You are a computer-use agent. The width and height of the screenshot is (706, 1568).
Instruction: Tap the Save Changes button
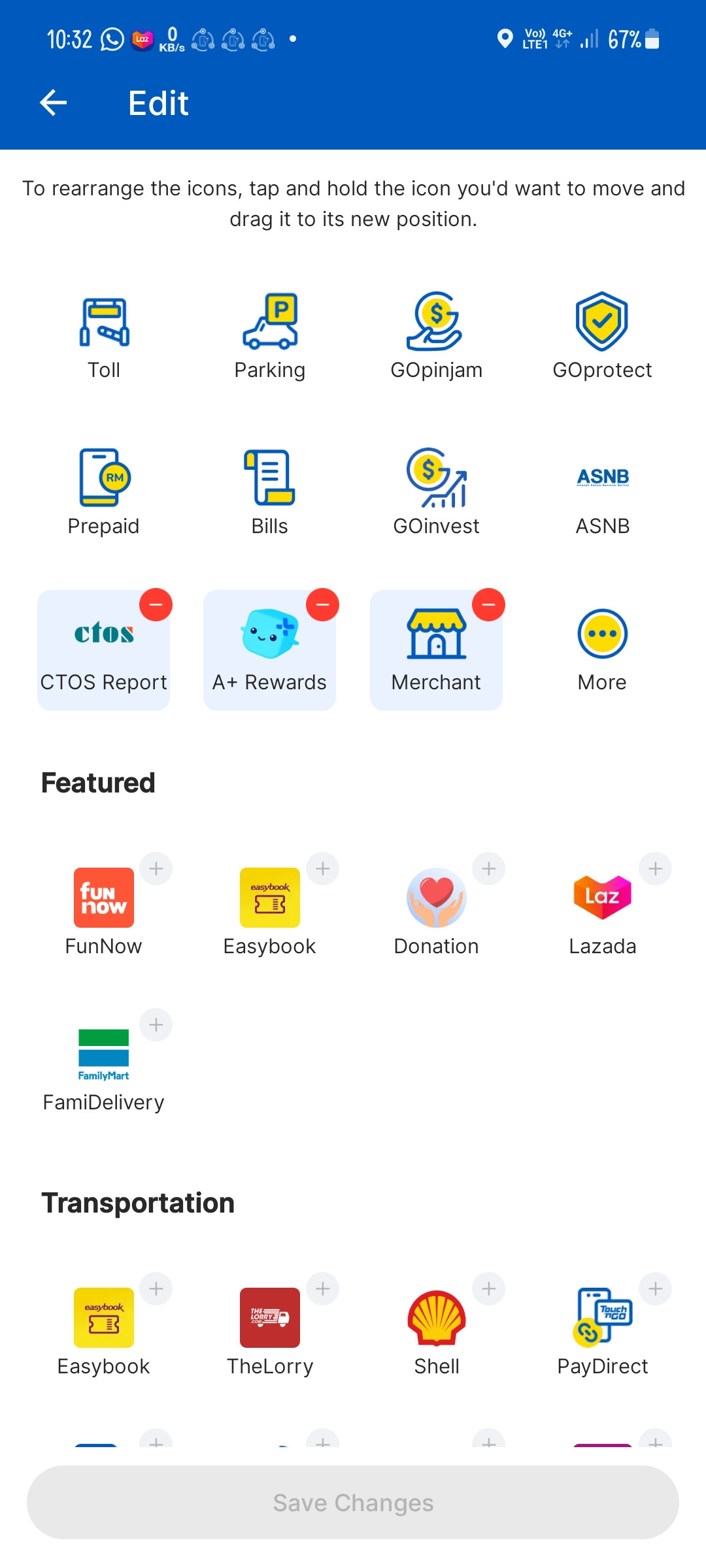(x=353, y=1503)
